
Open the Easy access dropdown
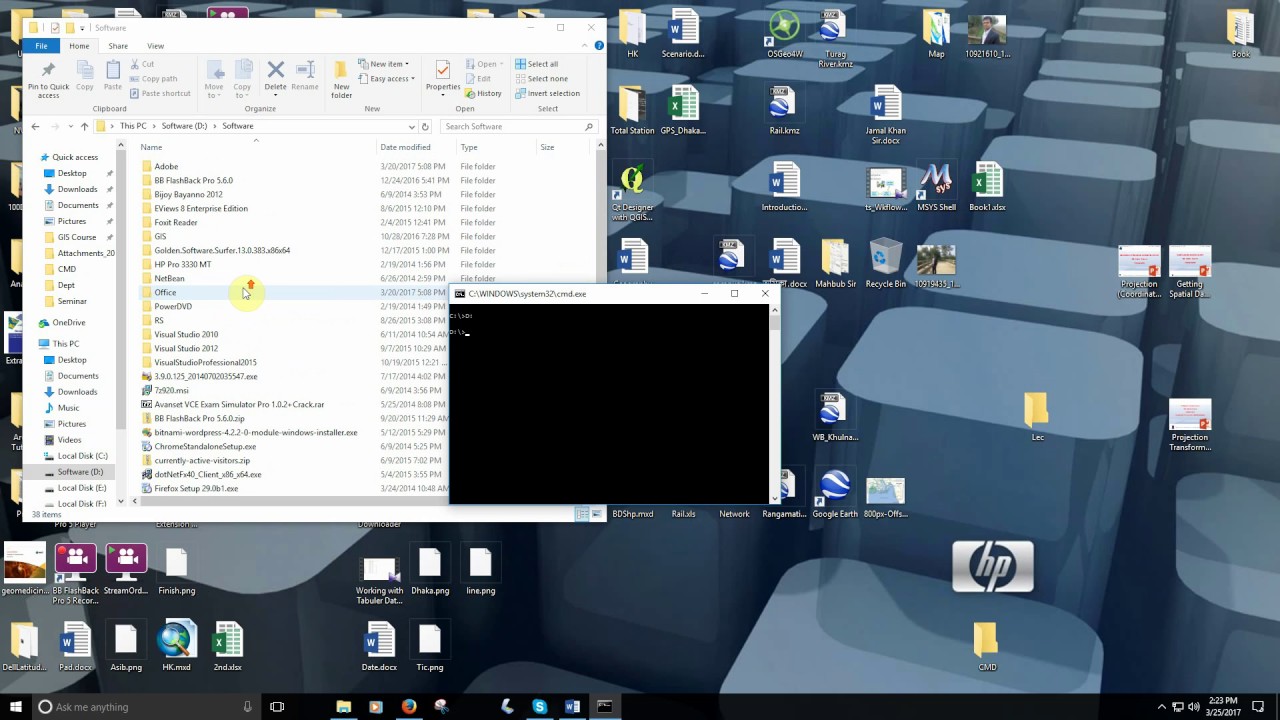tap(388, 79)
